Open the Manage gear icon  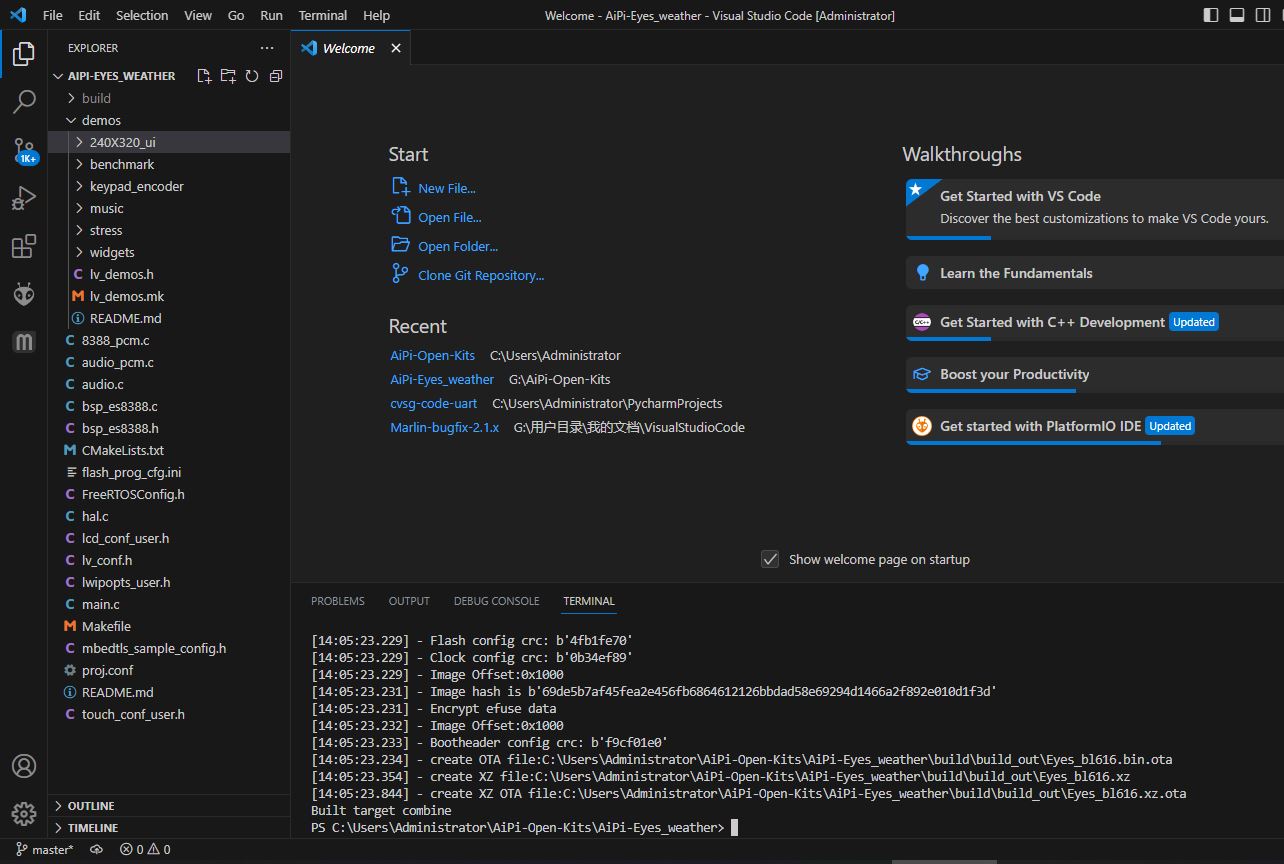24,814
